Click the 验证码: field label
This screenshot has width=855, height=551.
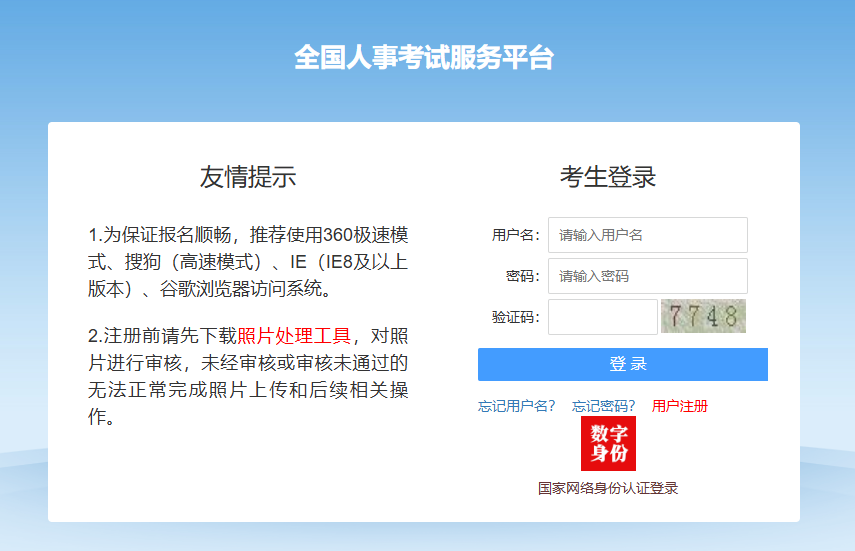point(515,317)
